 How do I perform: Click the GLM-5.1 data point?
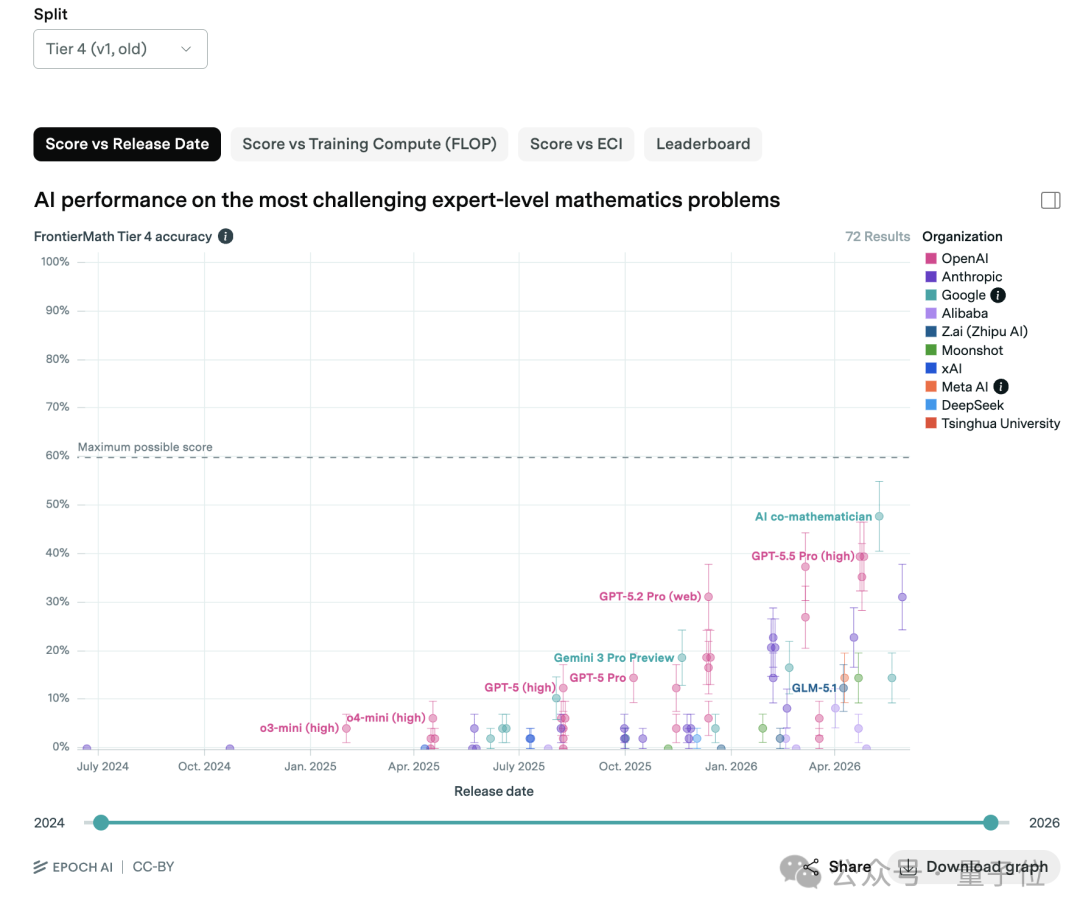tap(843, 688)
